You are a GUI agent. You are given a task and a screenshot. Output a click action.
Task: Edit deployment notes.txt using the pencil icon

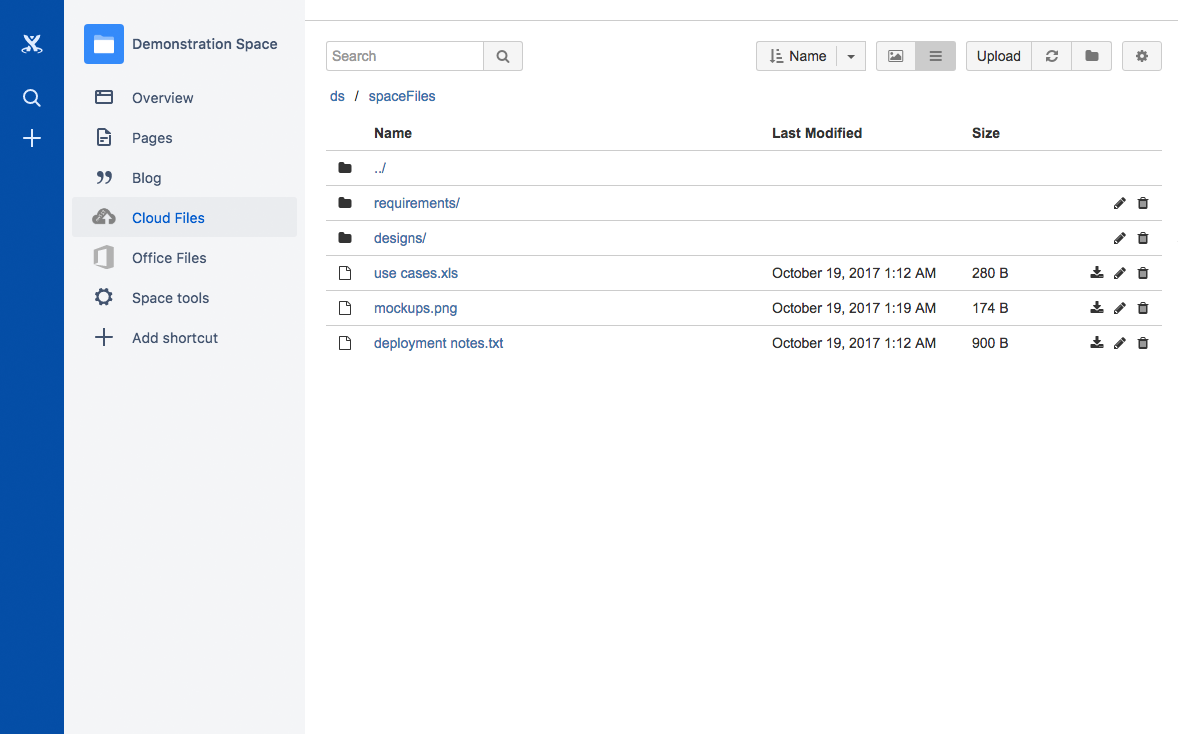[x=1120, y=343]
